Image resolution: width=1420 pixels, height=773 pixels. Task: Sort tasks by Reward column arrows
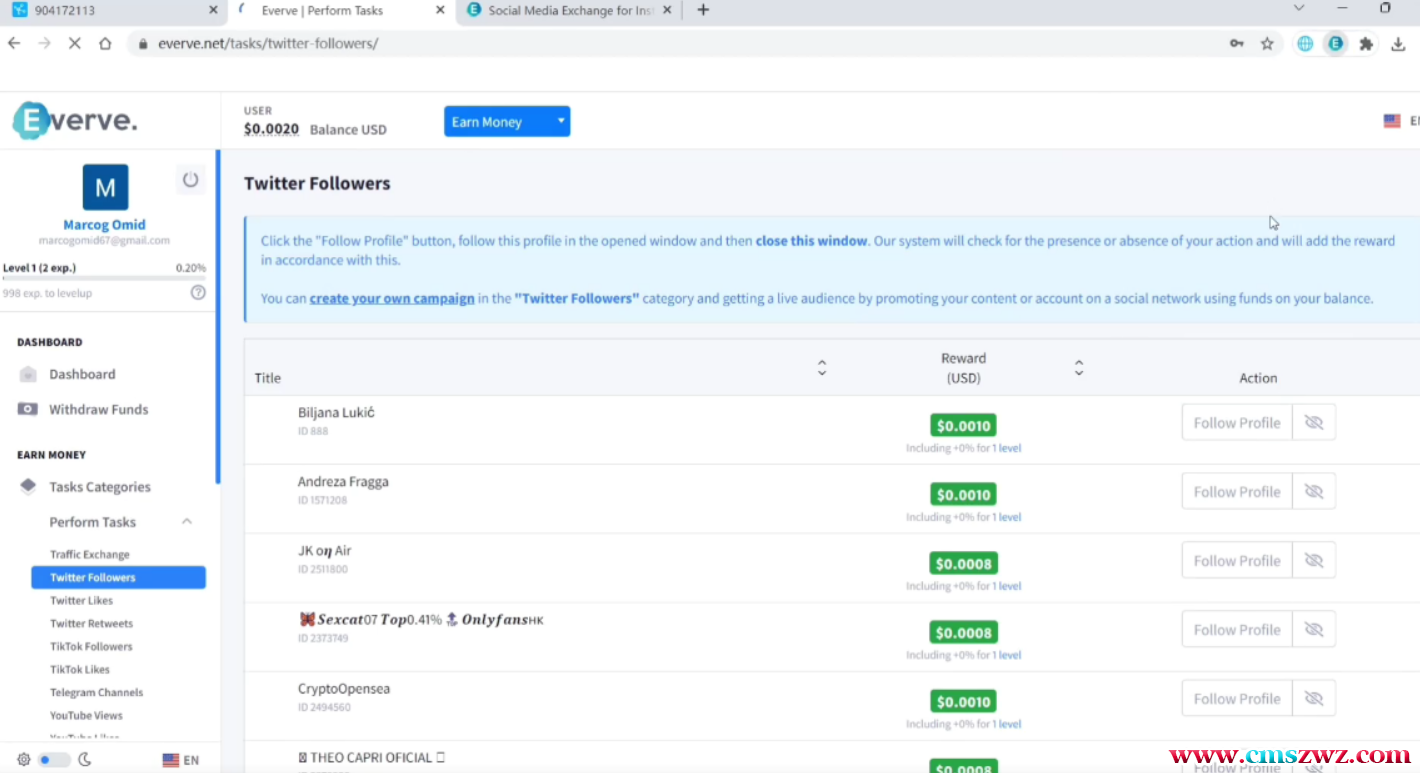(1079, 368)
